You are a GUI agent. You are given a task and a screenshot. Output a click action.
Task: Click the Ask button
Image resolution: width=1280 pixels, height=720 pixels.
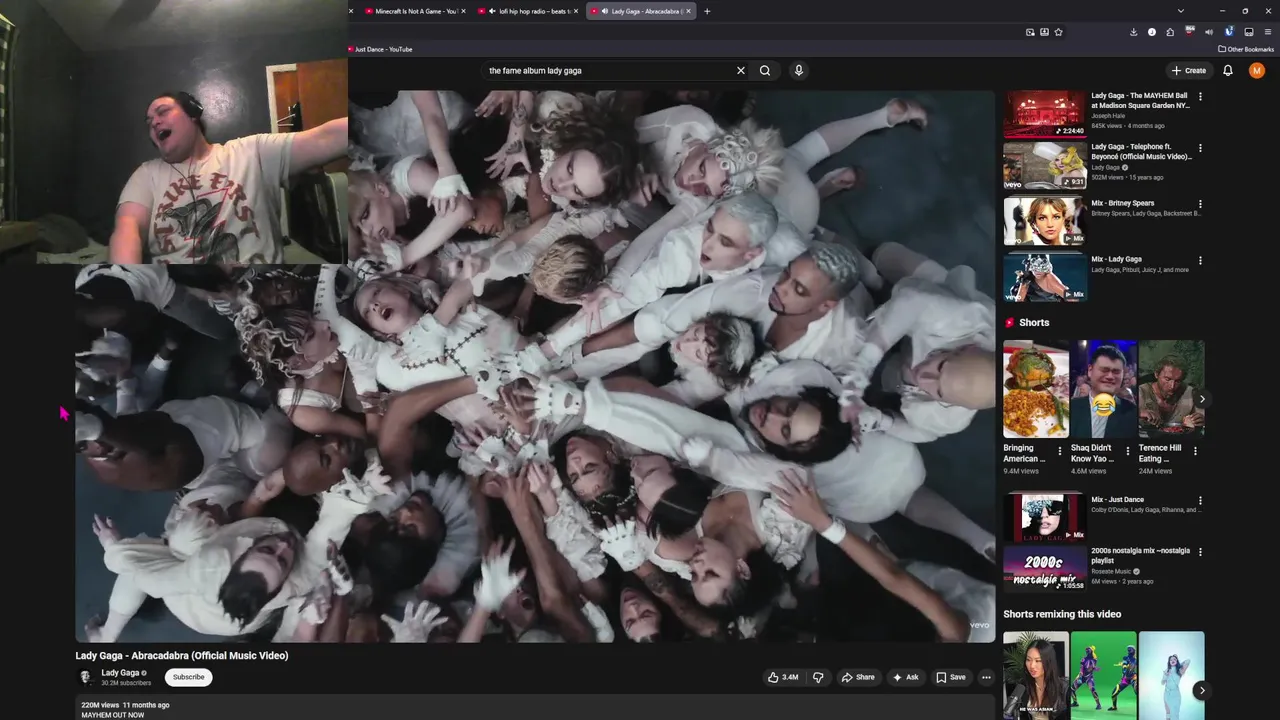click(906, 677)
